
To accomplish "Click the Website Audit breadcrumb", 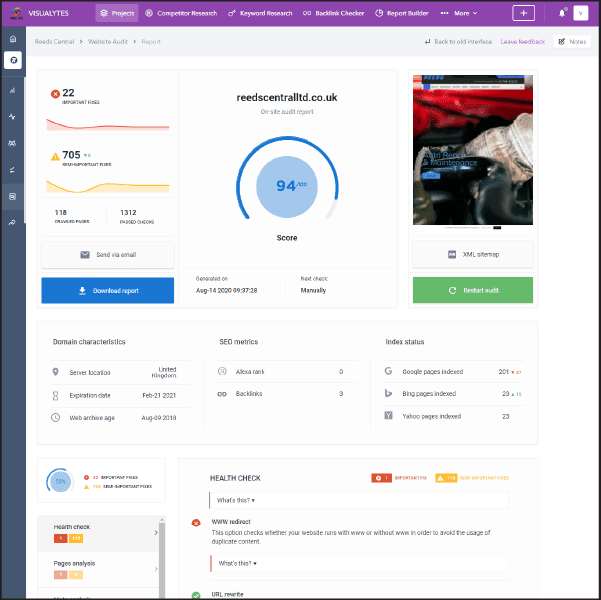I will [x=108, y=41].
